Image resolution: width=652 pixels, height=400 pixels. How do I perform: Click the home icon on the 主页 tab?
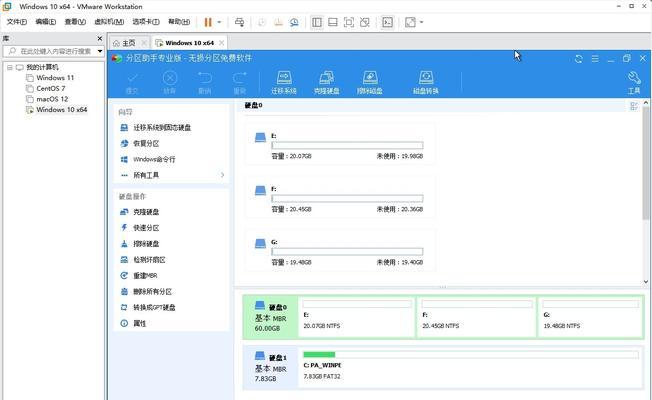pos(116,43)
